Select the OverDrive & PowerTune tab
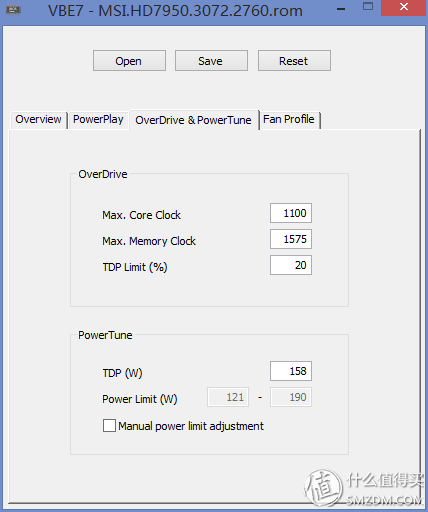This screenshot has width=428, height=512. (194, 120)
